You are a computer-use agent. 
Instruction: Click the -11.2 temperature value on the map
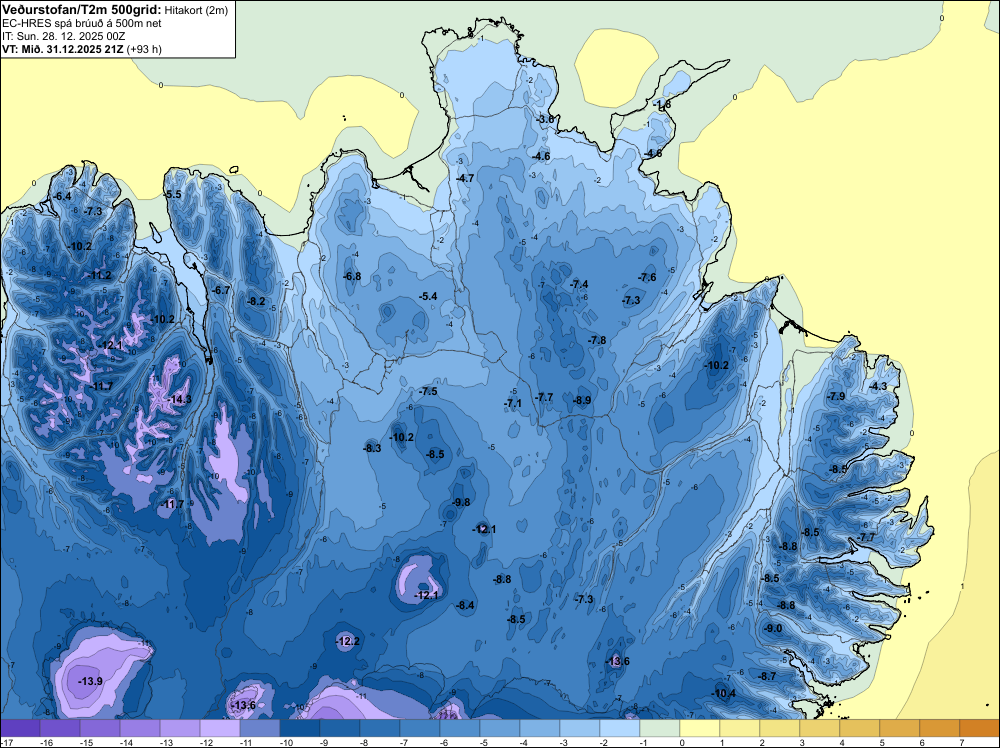tap(100, 275)
